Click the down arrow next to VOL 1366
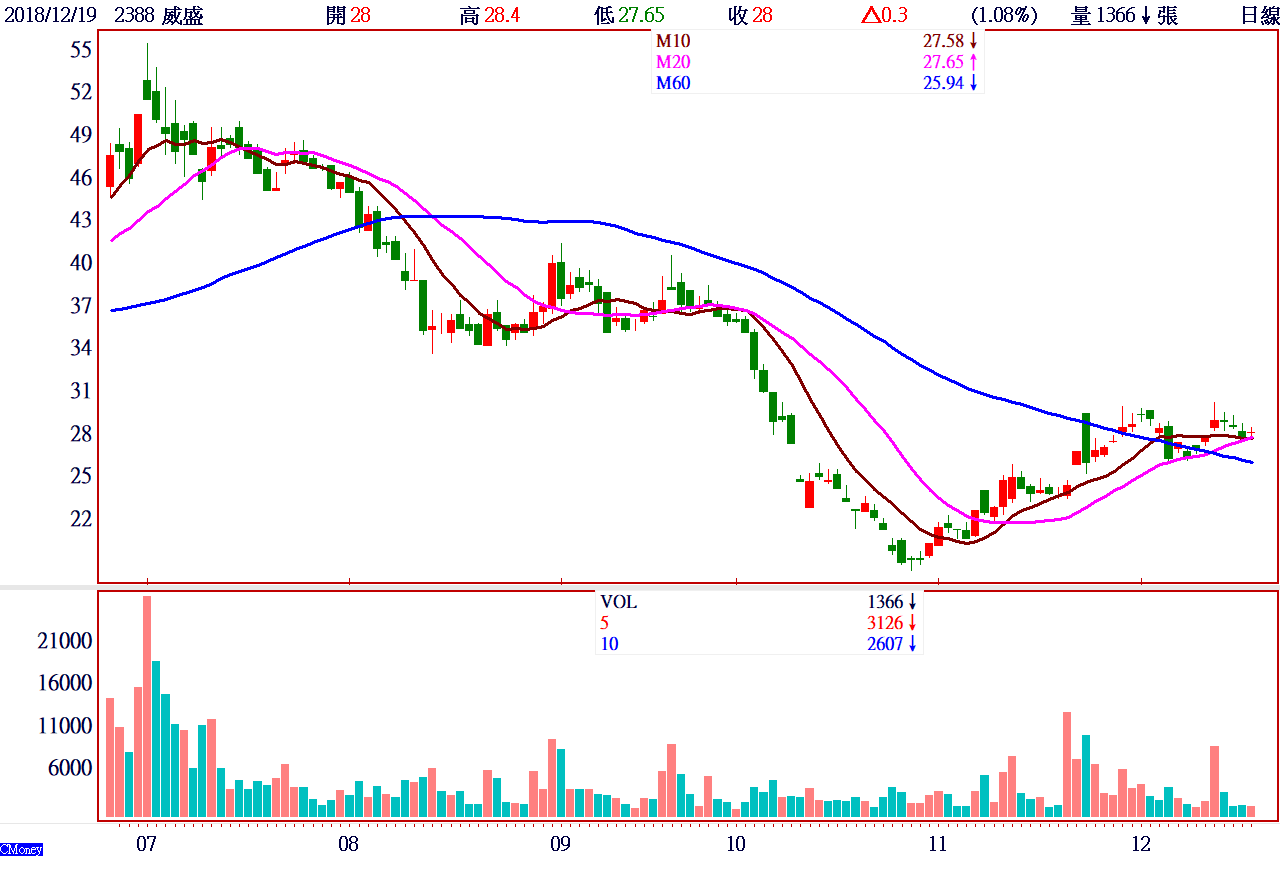The image size is (1280, 874). coord(912,602)
